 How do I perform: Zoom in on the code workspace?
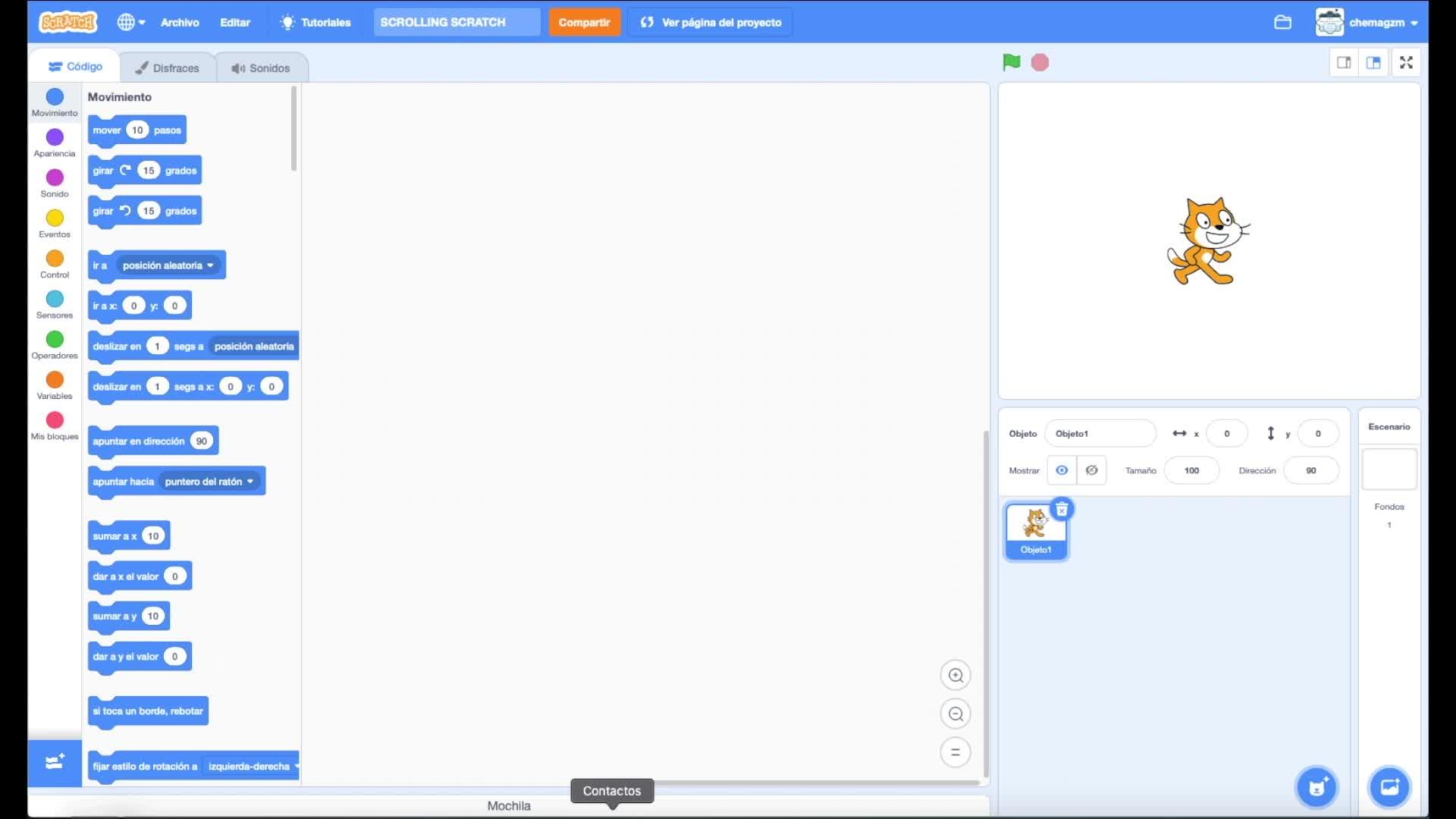coord(955,675)
